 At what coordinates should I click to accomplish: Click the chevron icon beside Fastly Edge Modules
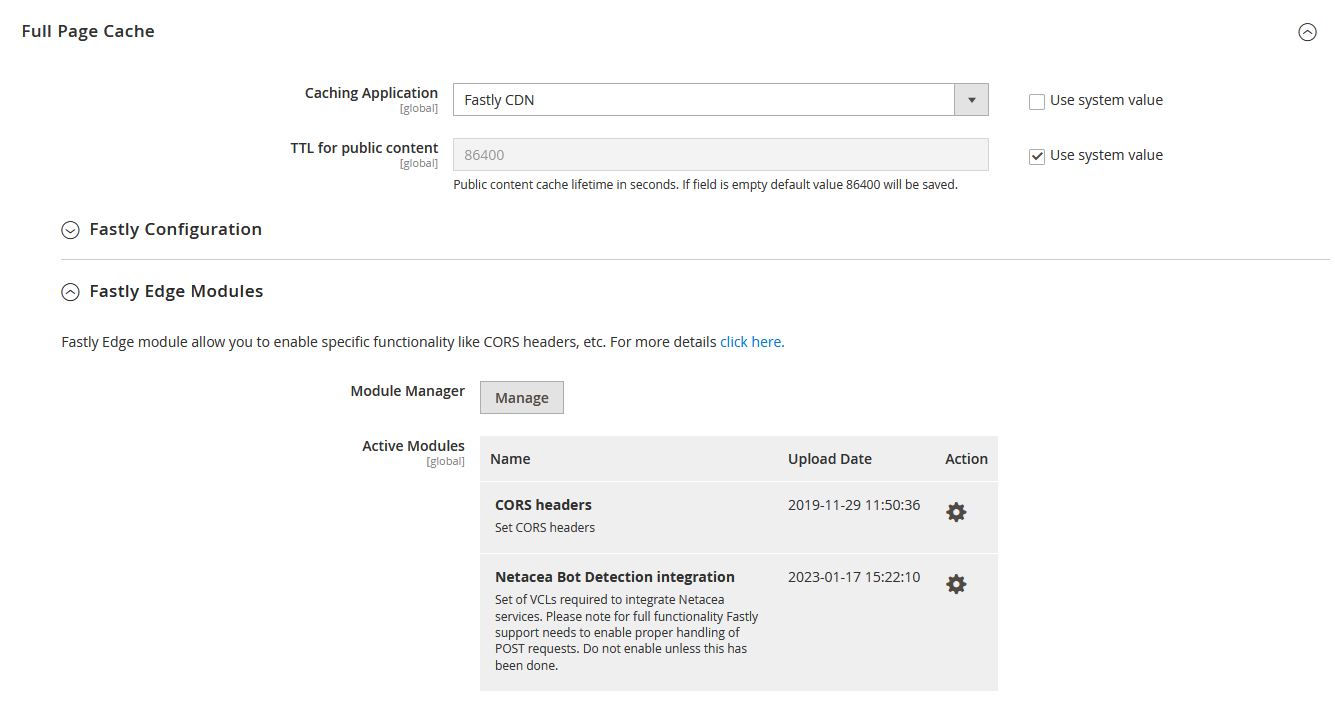pos(70,292)
